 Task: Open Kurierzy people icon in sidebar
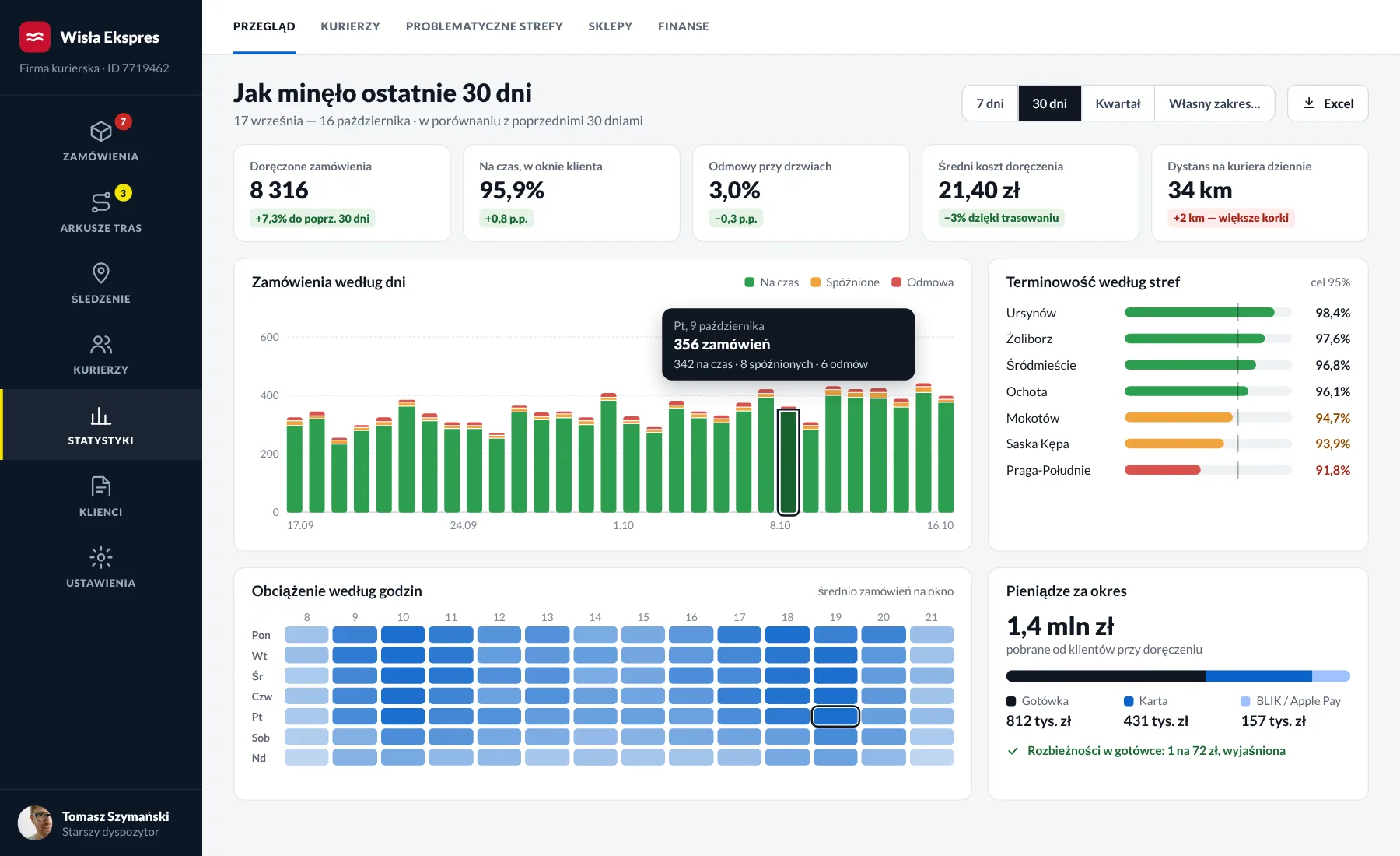[x=101, y=344]
